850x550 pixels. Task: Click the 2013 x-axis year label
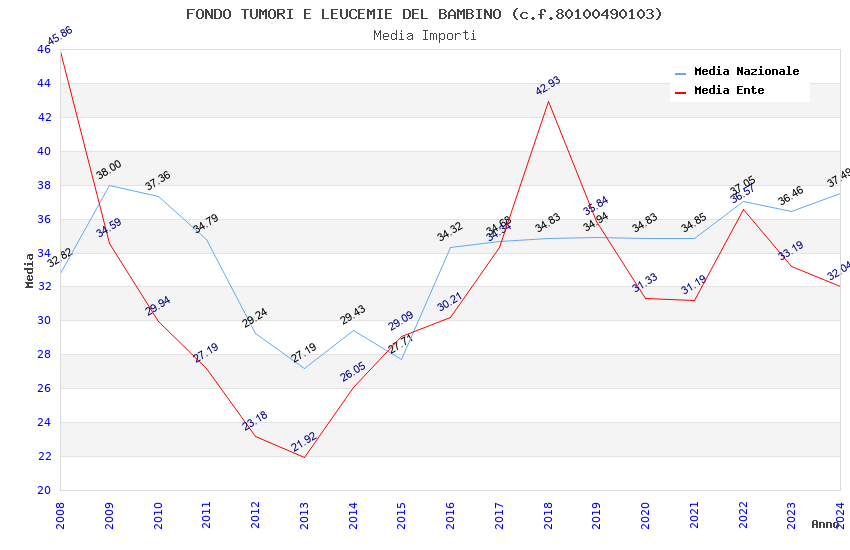click(304, 515)
